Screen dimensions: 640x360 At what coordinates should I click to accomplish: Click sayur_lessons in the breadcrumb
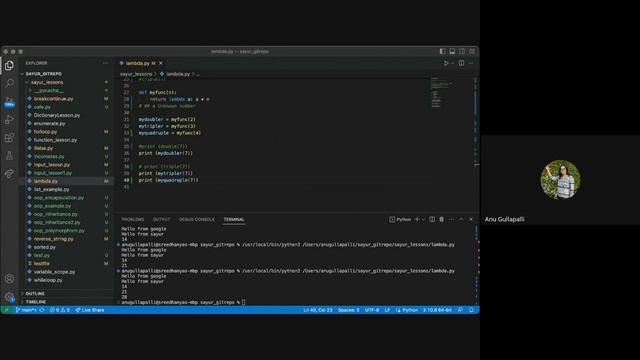pyautogui.click(x=136, y=74)
